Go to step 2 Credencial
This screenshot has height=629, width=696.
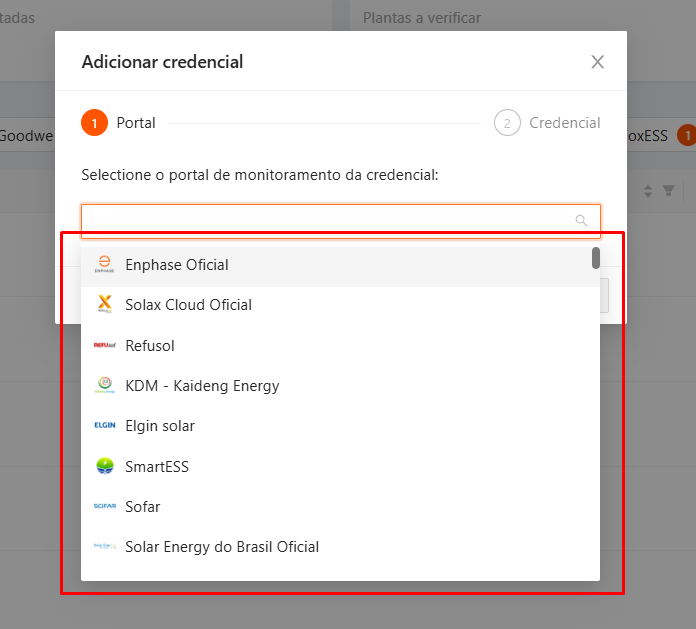507,123
